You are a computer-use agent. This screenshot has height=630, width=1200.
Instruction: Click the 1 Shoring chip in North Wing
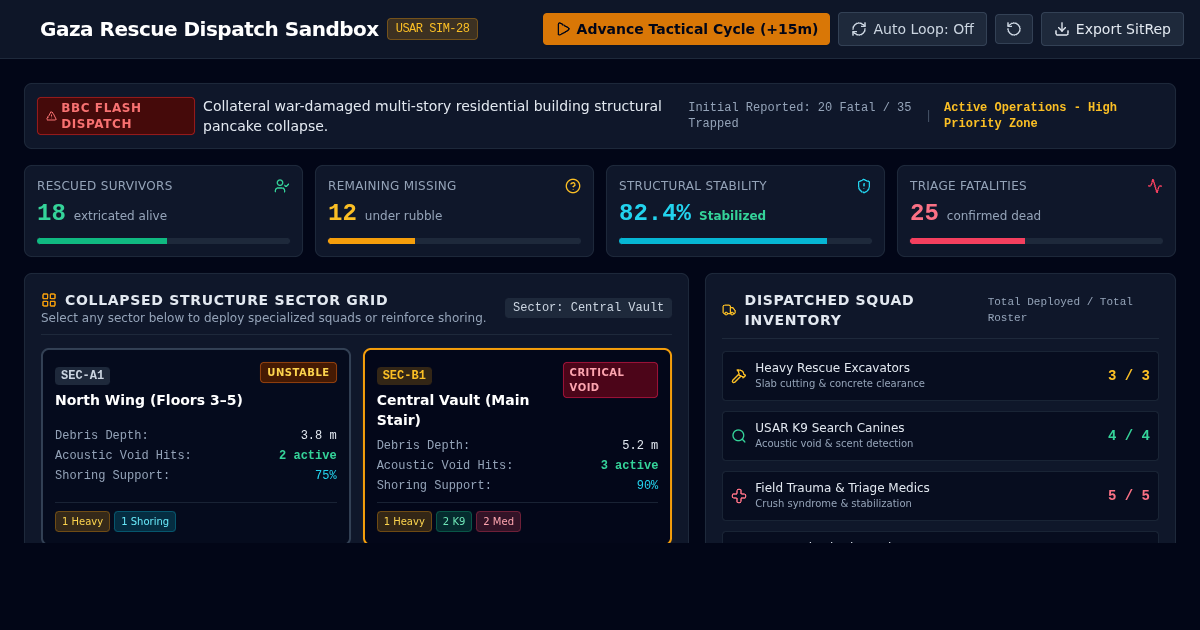145,522
